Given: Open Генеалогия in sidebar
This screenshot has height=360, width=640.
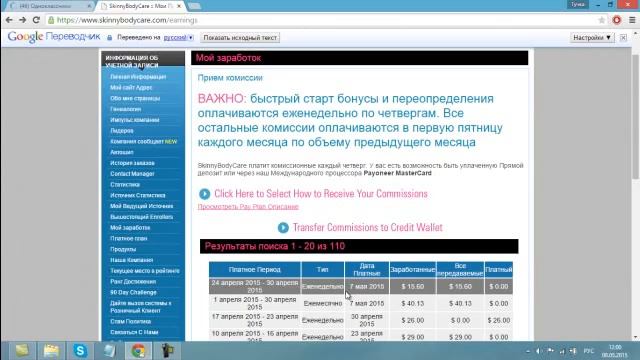Looking at the screenshot, I should point(126,109).
